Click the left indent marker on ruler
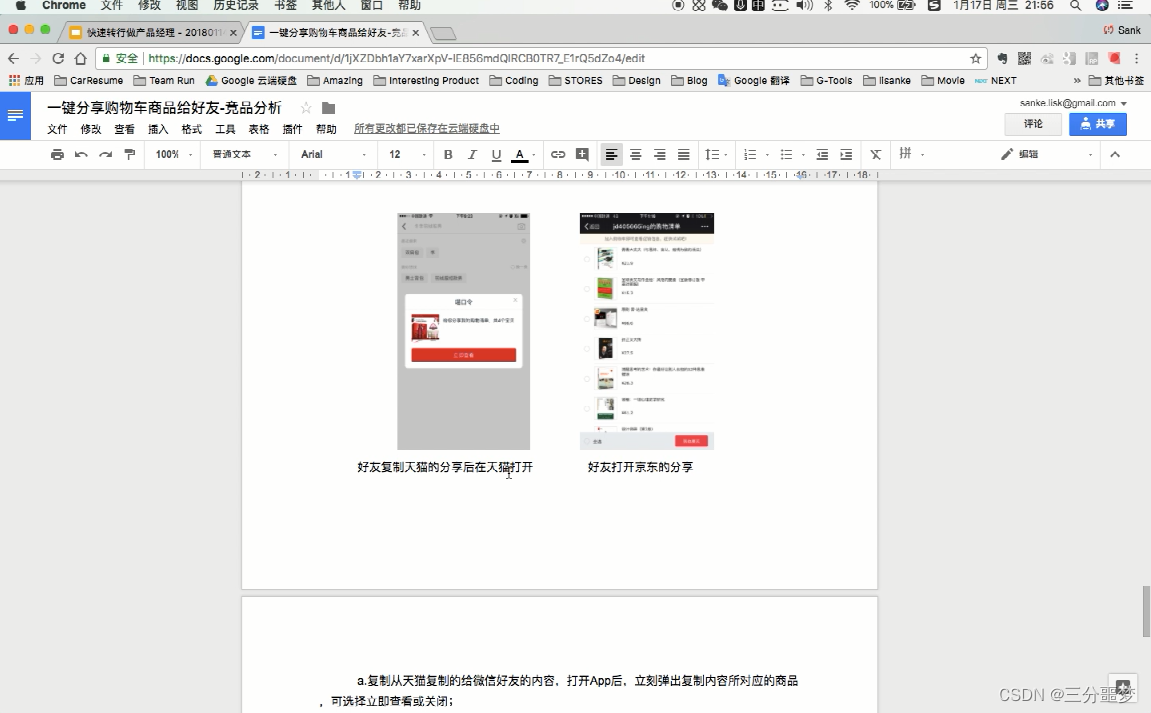The height and width of the screenshot is (713, 1151). pyautogui.click(x=357, y=175)
